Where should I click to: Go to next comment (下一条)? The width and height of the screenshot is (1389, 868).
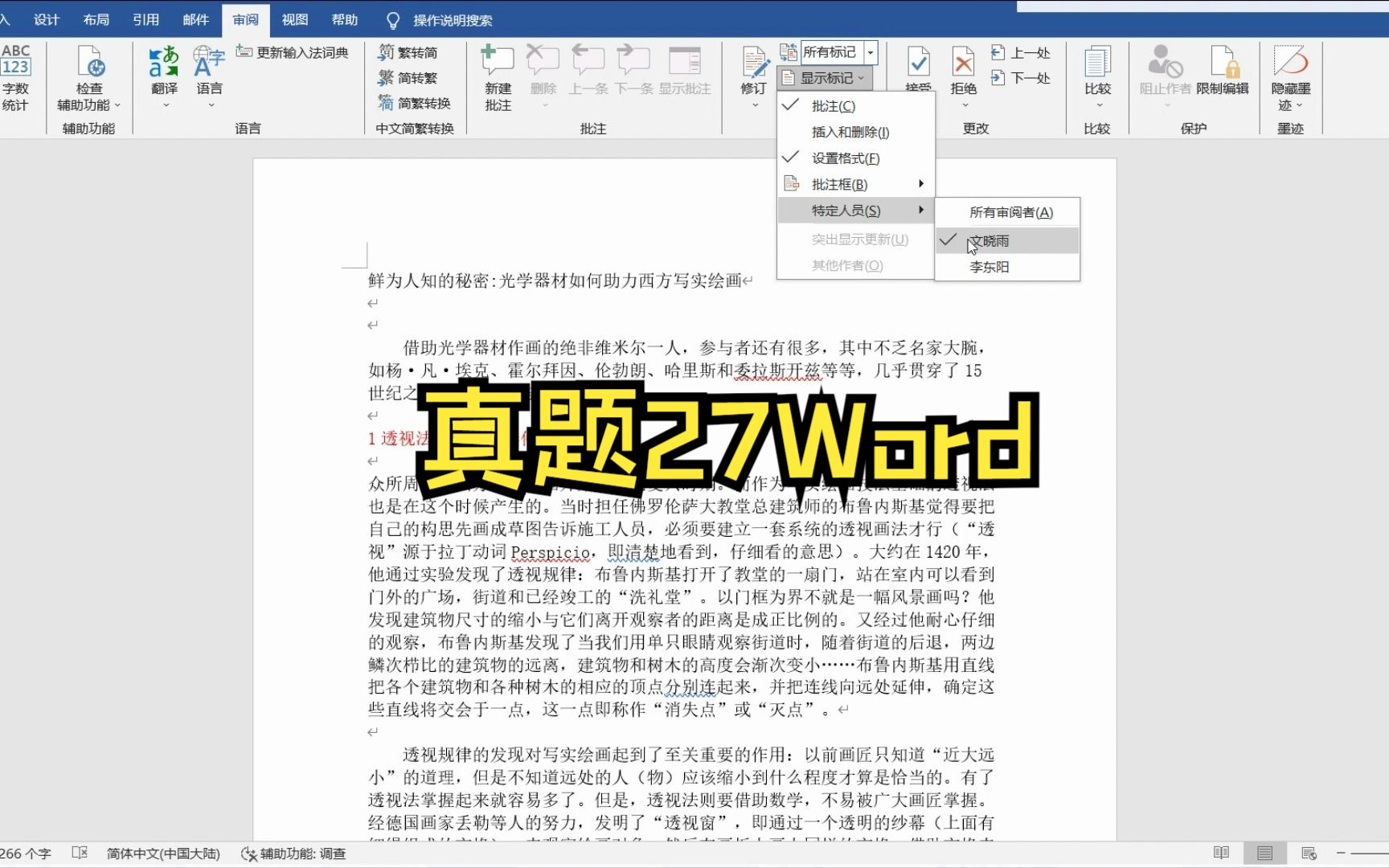pos(633,60)
